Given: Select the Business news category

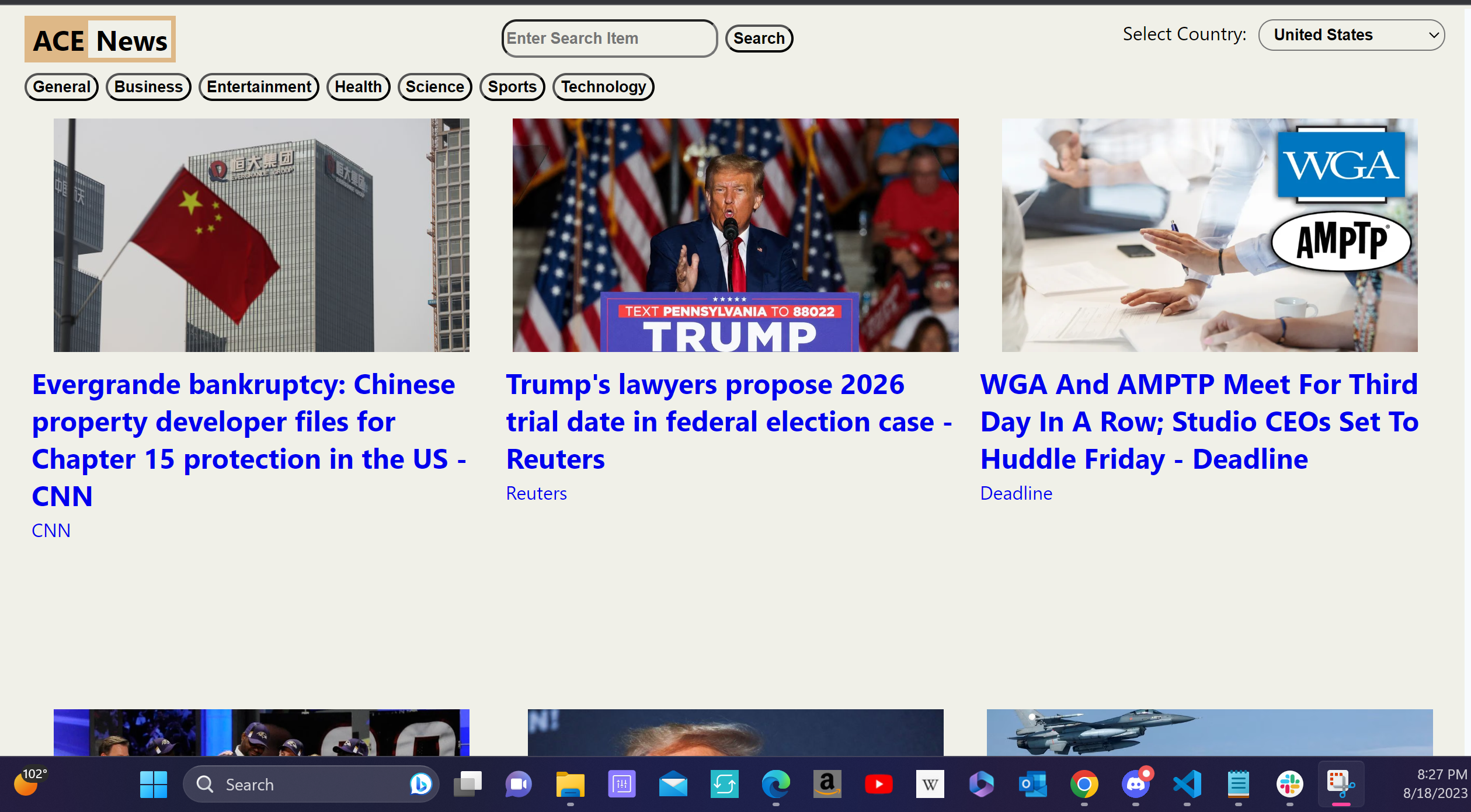Looking at the screenshot, I should click(148, 87).
